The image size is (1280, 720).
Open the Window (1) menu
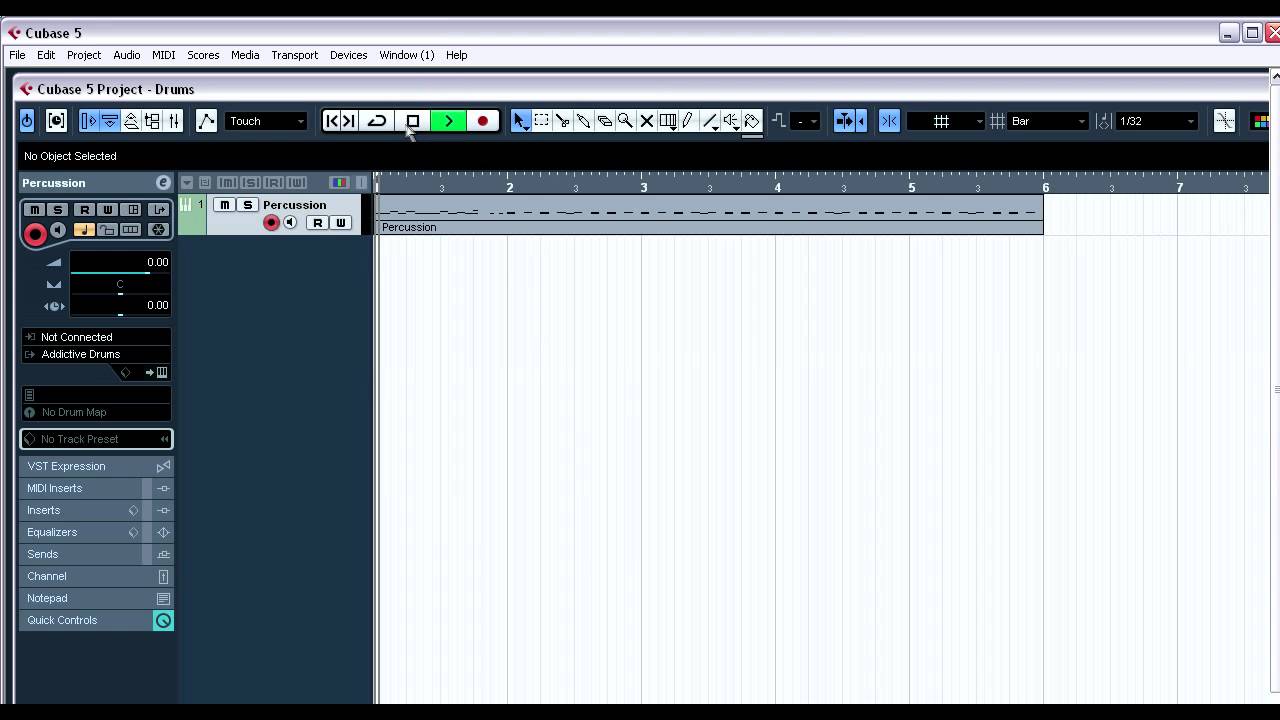(x=407, y=55)
